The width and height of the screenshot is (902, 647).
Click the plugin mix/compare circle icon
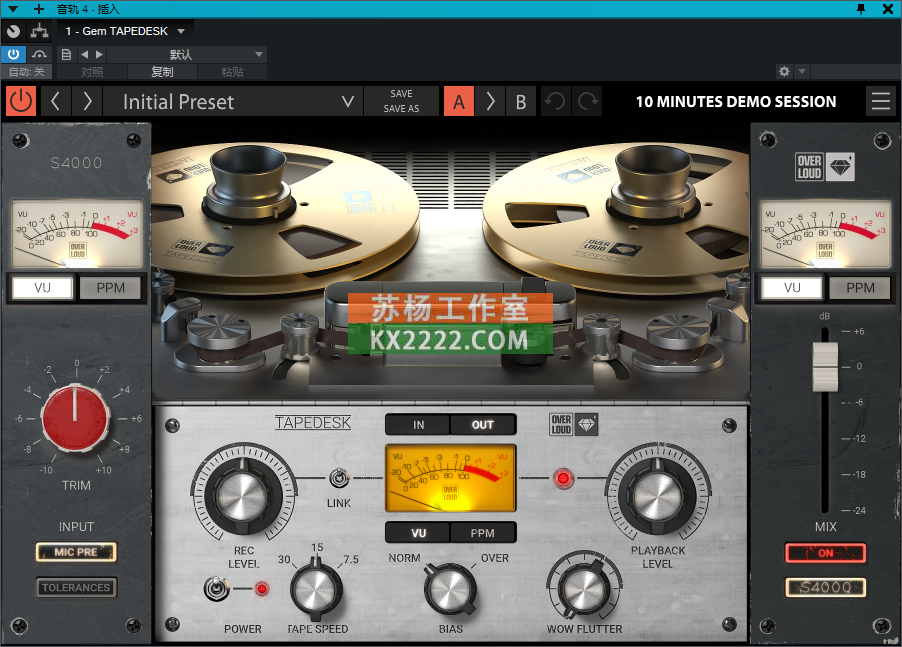click(x=14, y=31)
